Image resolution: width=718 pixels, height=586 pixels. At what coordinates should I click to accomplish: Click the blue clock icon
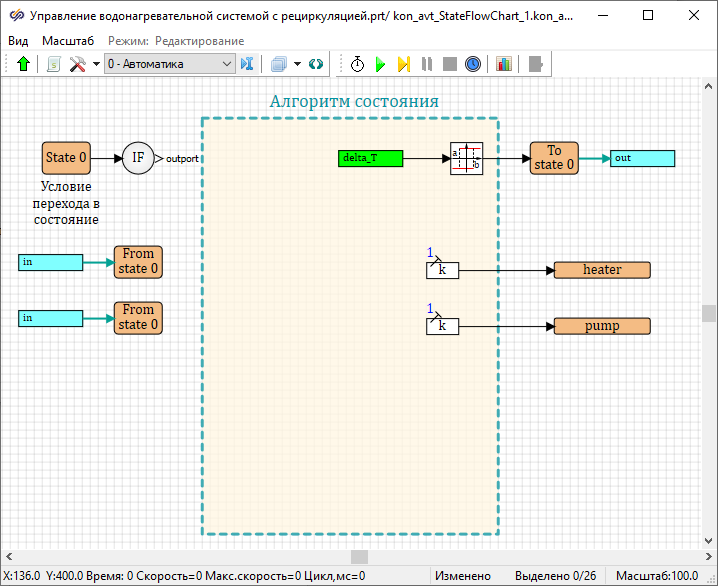point(473,64)
